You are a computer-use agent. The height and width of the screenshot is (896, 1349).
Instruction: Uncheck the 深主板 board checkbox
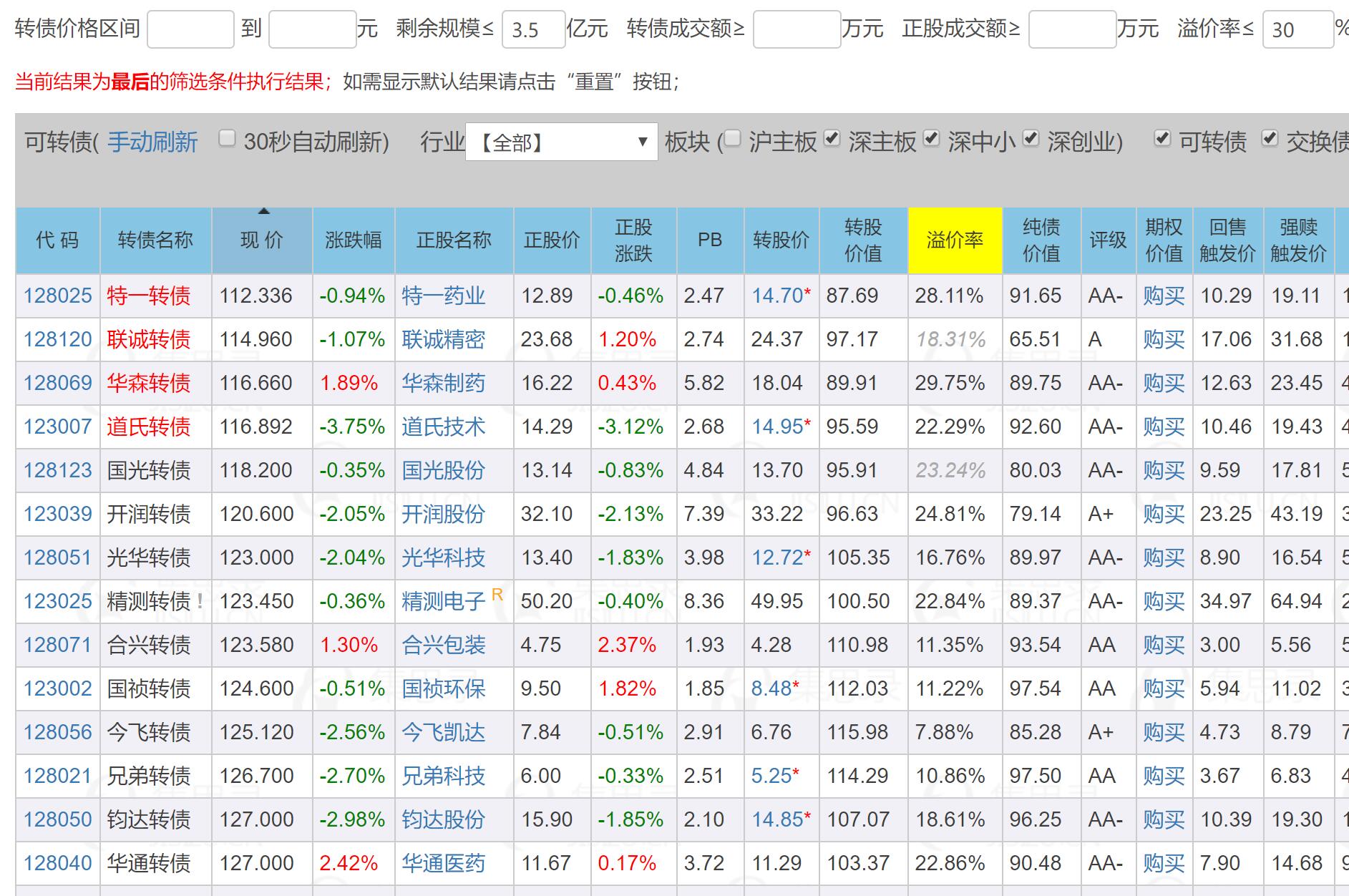coord(832,139)
